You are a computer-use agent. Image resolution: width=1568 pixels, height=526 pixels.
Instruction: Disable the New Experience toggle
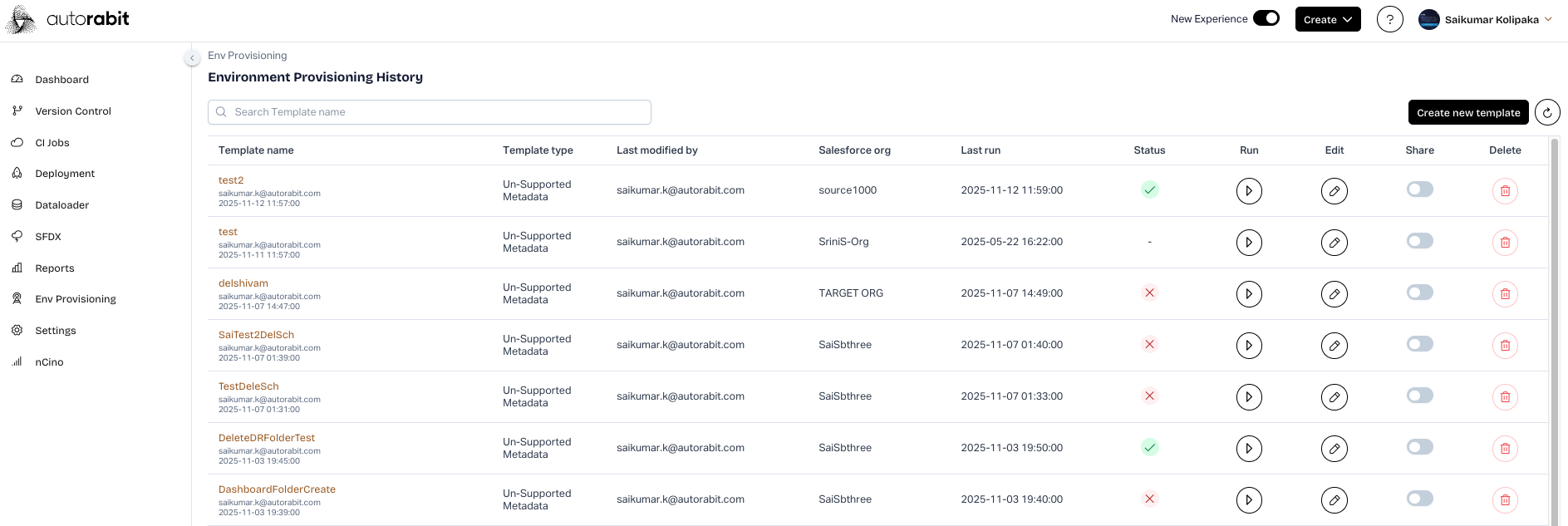(x=1266, y=18)
